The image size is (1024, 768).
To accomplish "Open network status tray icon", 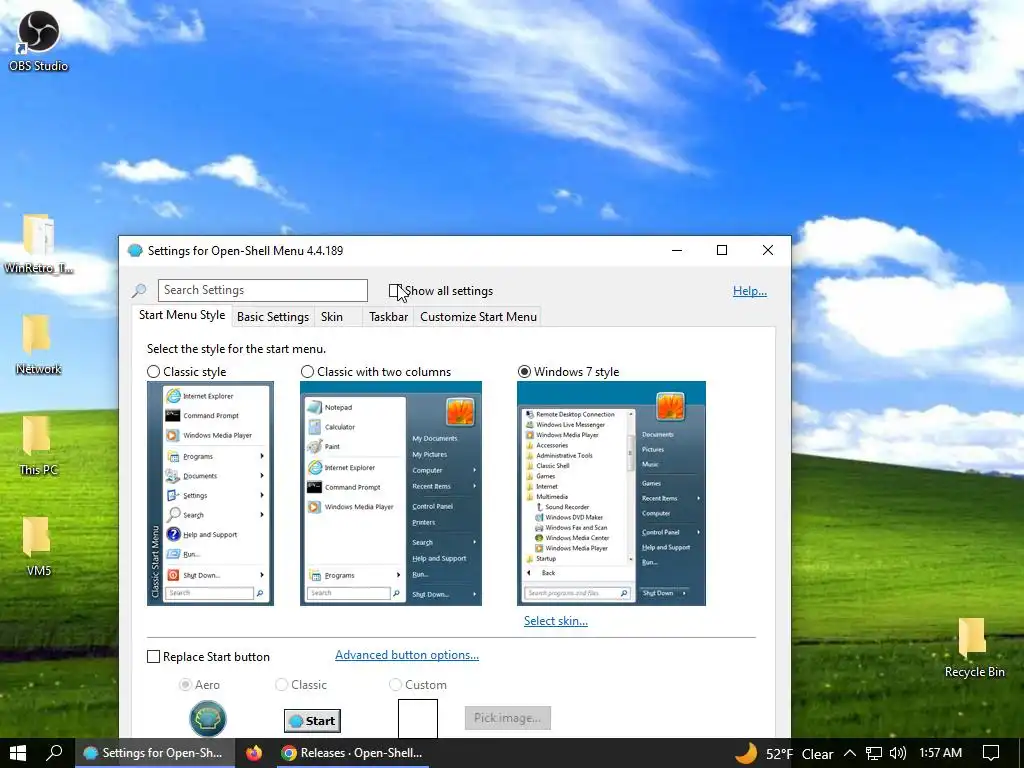I will (x=874, y=753).
